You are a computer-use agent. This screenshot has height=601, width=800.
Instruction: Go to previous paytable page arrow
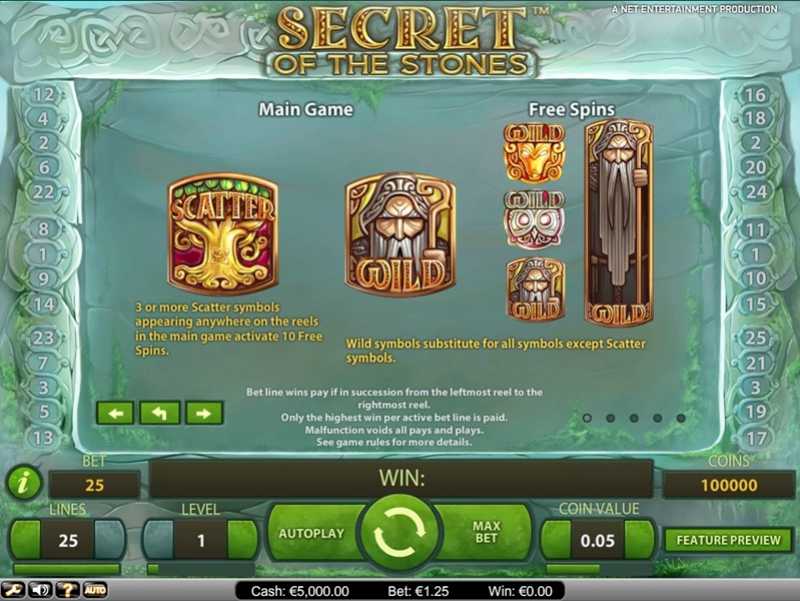(x=115, y=413)
